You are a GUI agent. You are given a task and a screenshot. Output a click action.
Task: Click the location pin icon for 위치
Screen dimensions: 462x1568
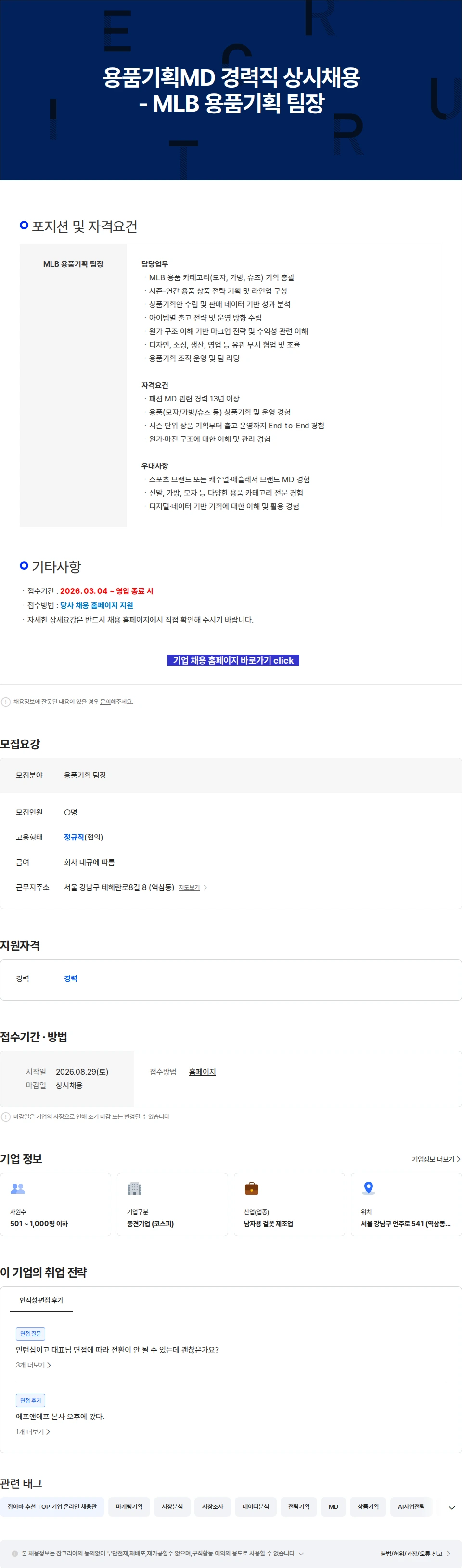(368, 1188)
